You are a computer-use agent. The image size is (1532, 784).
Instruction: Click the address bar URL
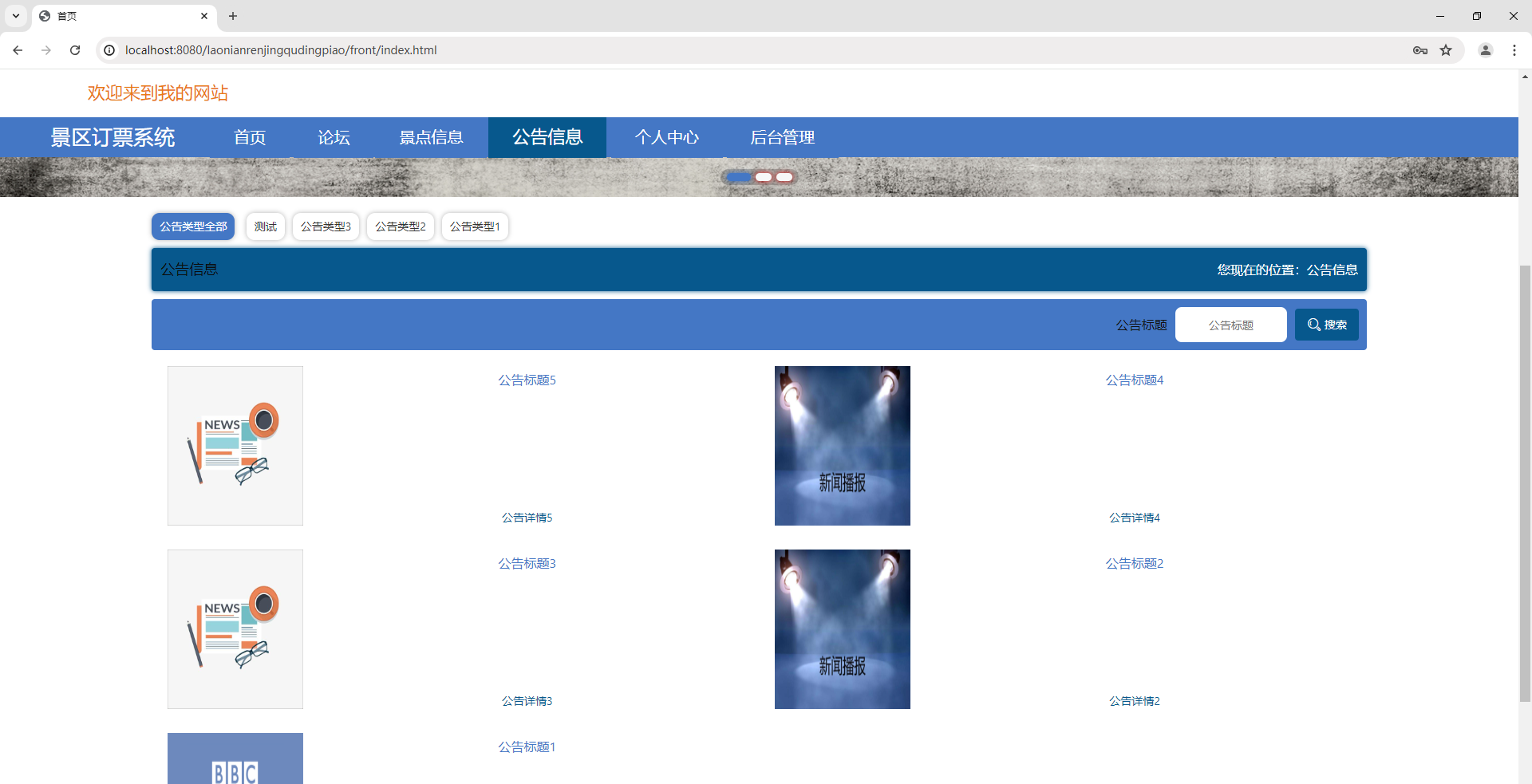pos(281,50)
